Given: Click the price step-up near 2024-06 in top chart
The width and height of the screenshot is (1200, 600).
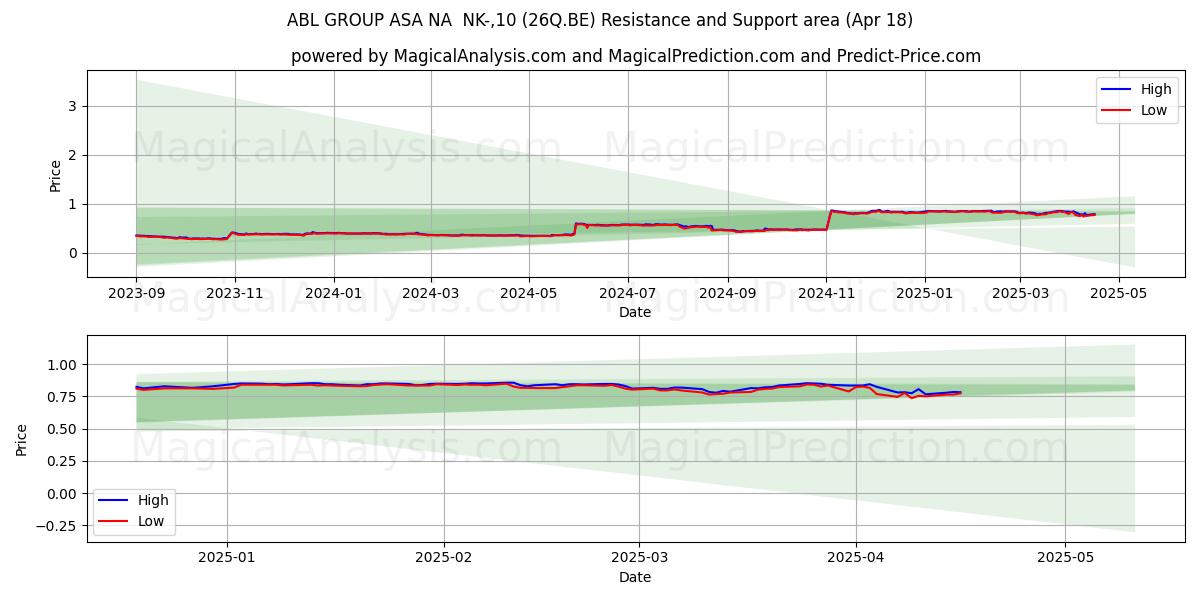Looking at the screenshot, I should (x=575, y=229).
